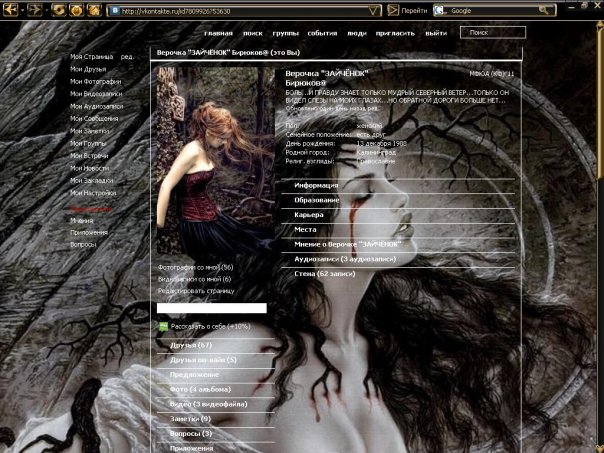Open the события top menu item
Screen dimensions: 604x453
click(x=322, y=33)
